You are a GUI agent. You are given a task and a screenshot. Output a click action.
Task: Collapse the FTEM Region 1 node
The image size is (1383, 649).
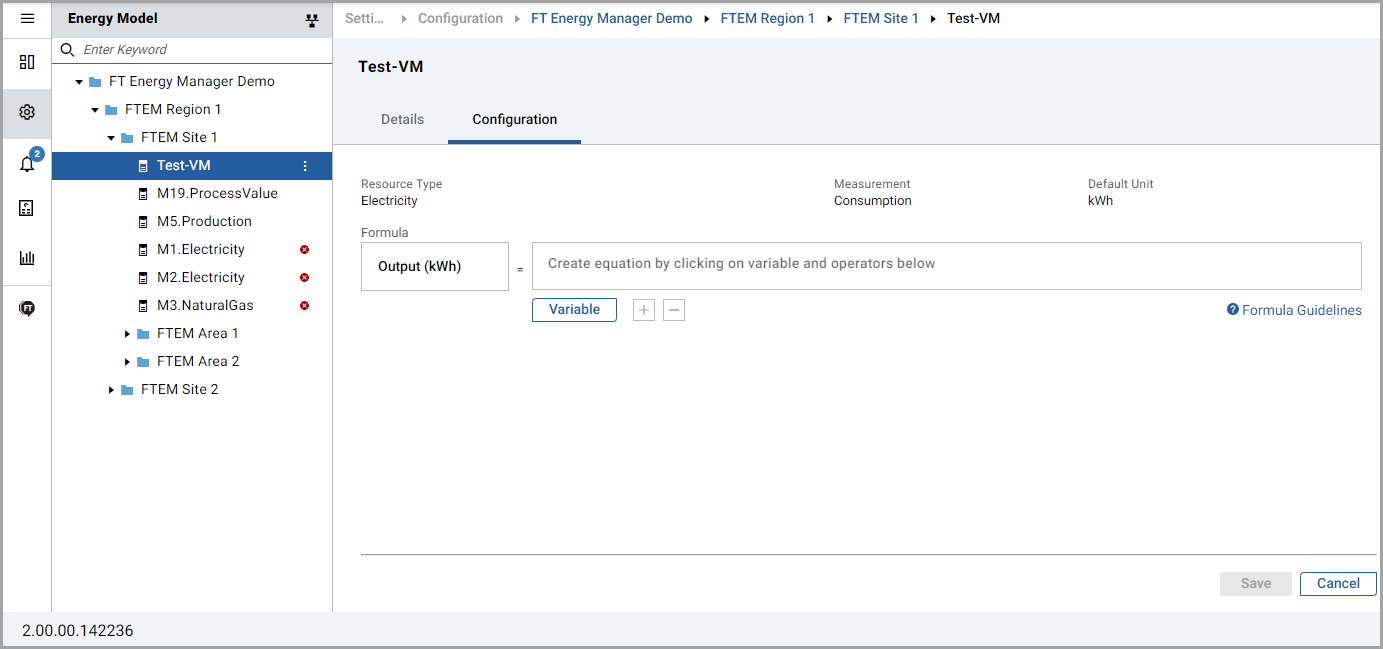coord(95,110)
